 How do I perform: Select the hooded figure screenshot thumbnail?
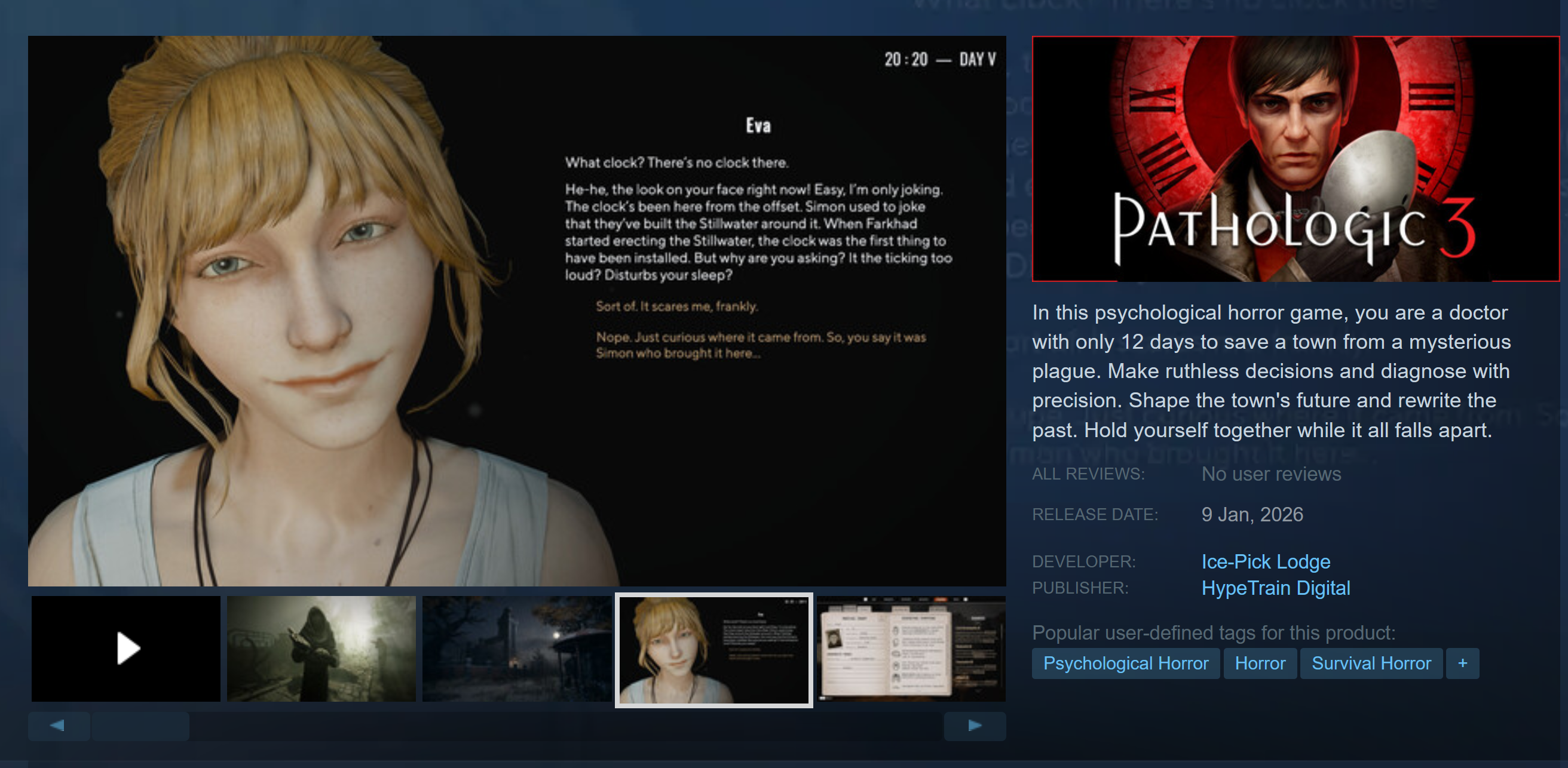[321, 648]
